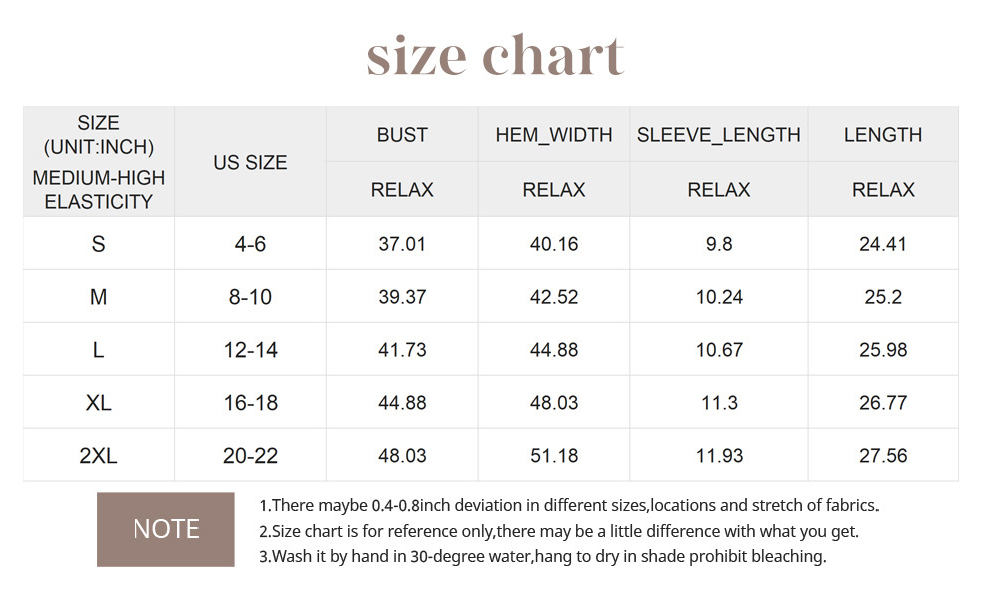
Task: Click the SLEEVE_LENGTH column header
Action: click(719, 135)
